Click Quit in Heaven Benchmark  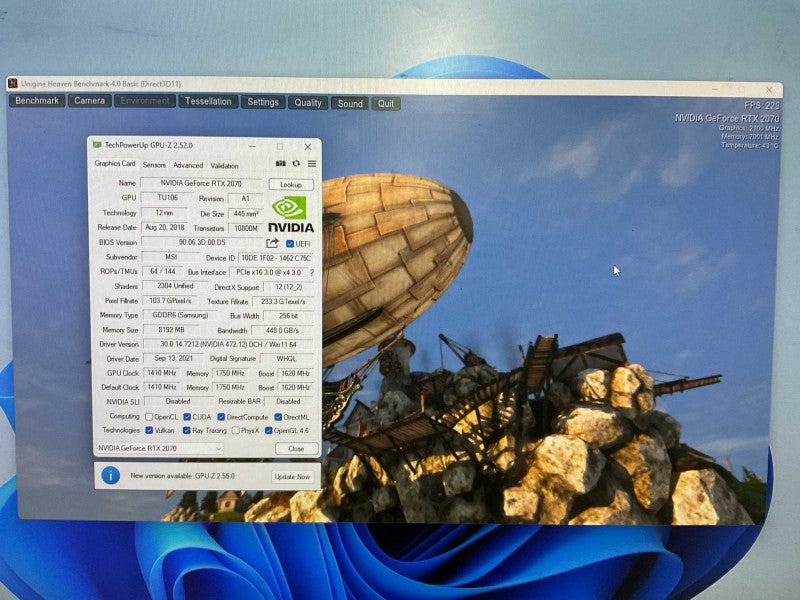[386, 104]
